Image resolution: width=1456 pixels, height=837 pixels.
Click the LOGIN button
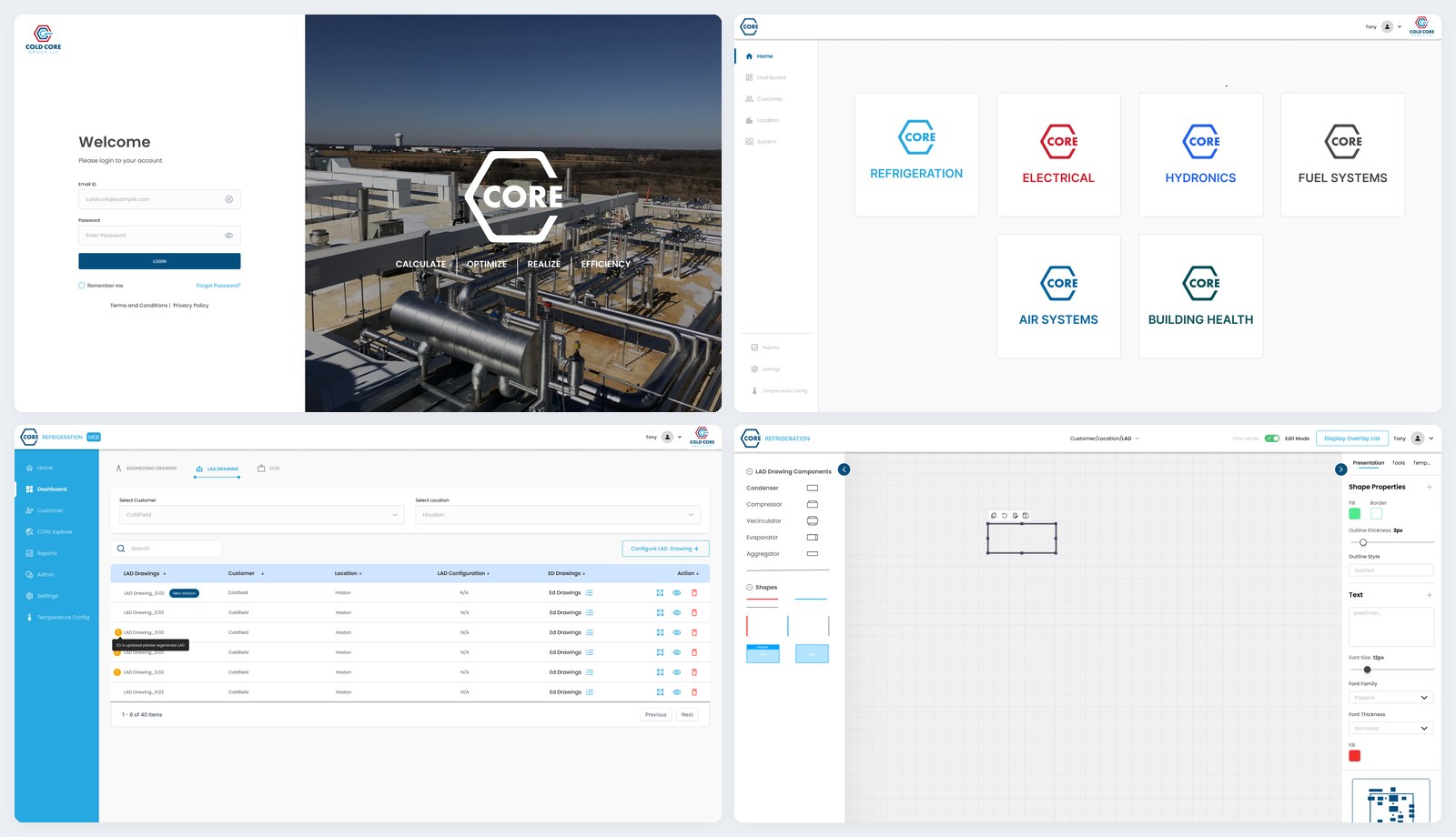tap(159, 261)
